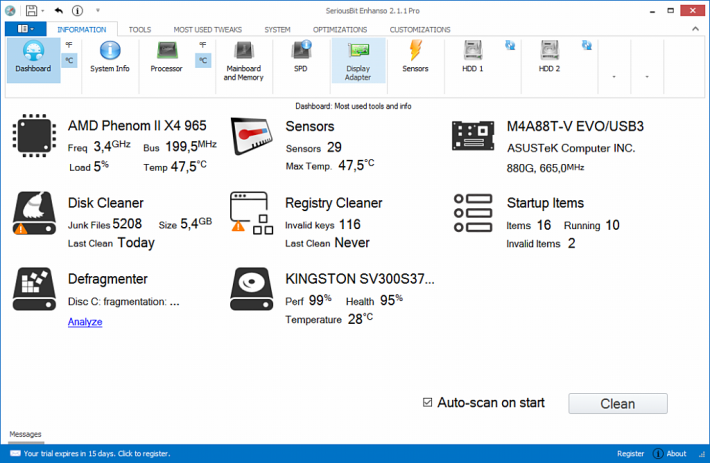Viewport: 710px width, 463px height.
Task: Click the About info icon in status bar
Action: point(658,453)
